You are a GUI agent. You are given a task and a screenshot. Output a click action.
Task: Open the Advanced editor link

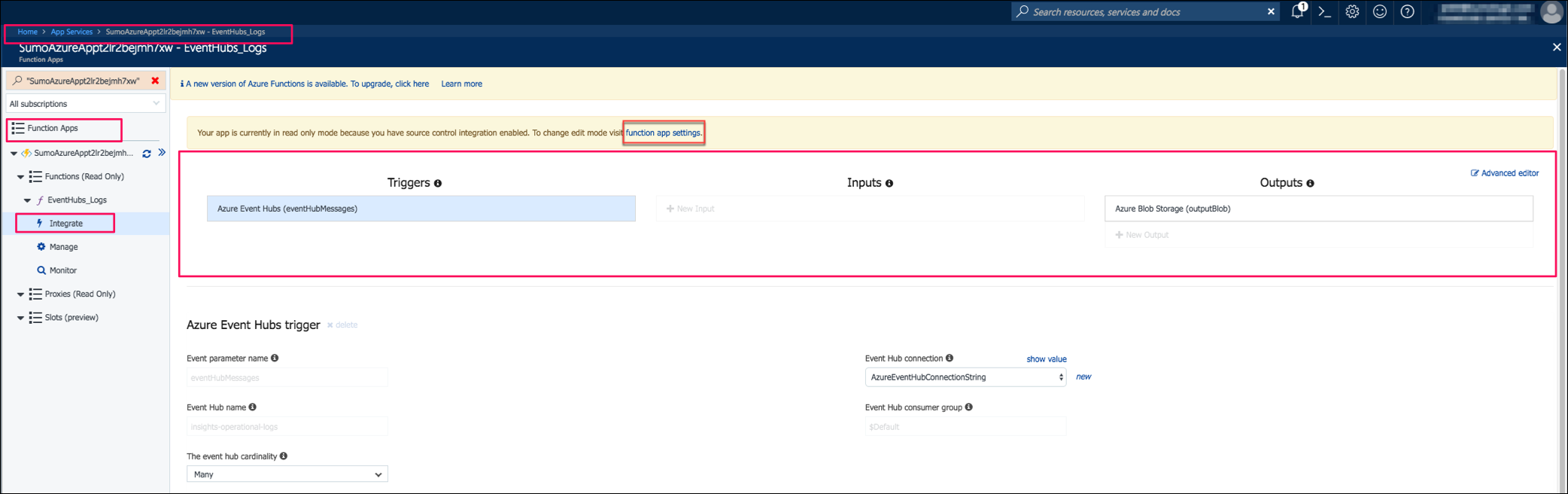(1505, 173)
